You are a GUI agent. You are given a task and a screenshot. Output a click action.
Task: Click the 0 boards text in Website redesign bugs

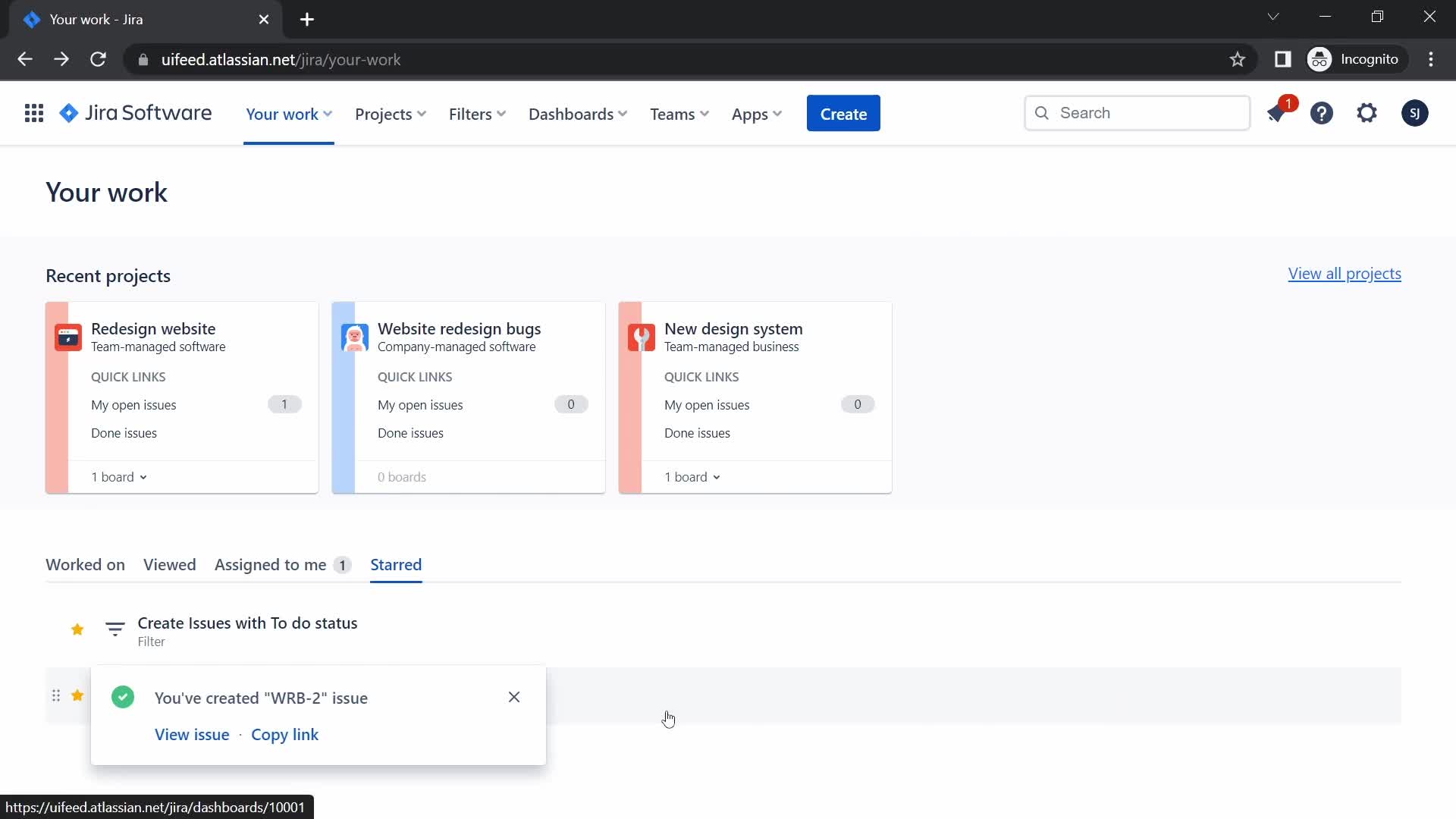(402, 477)
